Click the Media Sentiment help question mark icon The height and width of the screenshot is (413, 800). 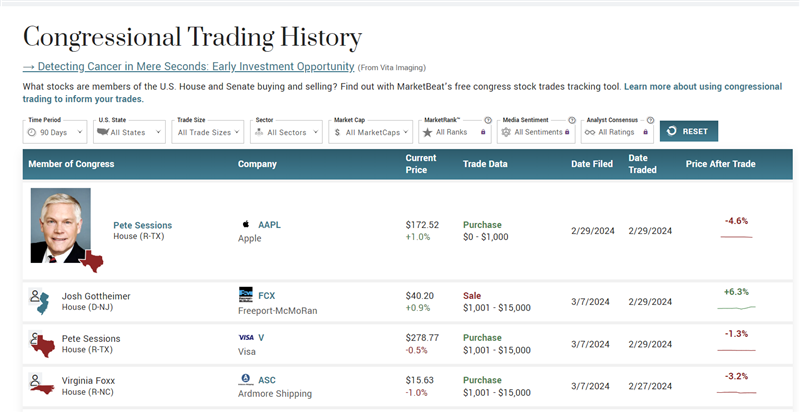click(571, 120)
